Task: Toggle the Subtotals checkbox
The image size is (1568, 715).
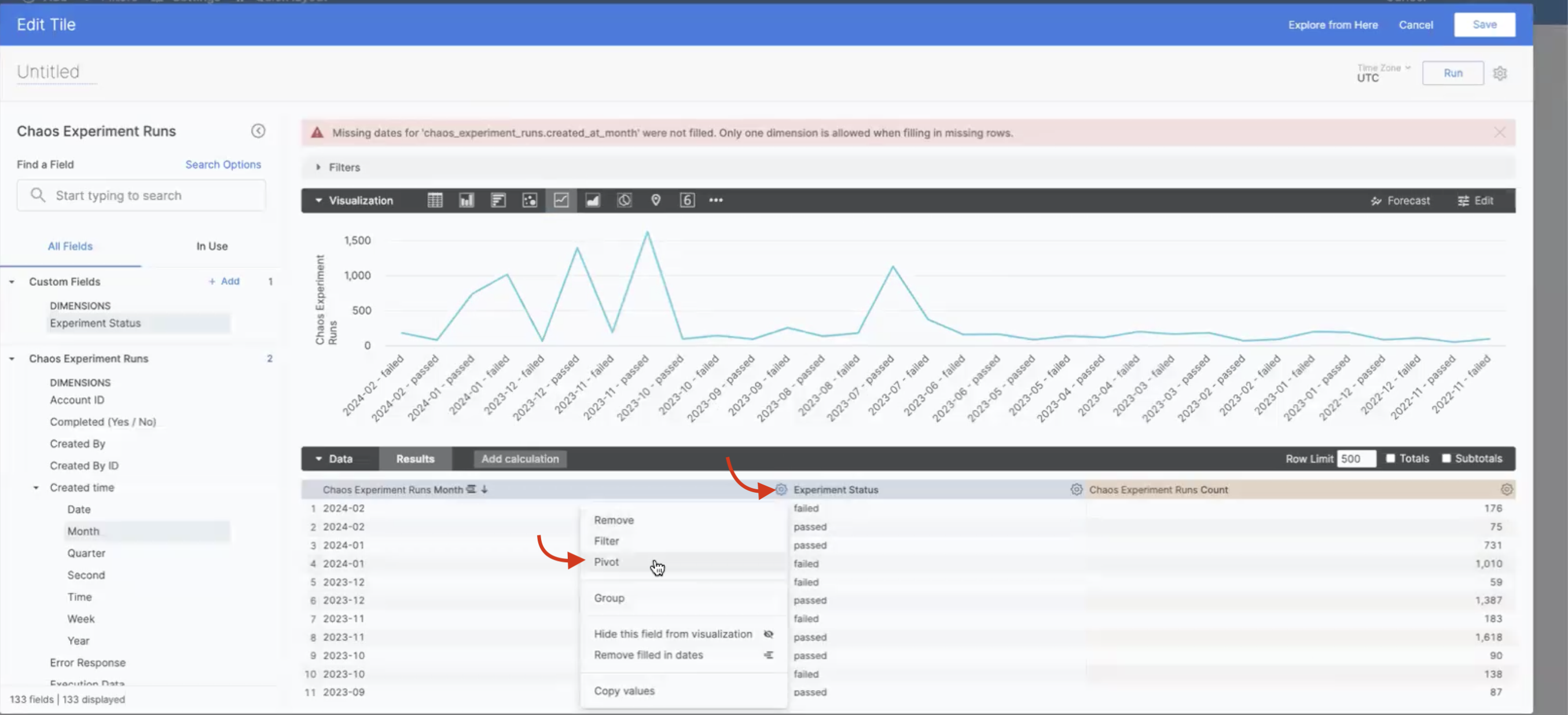Action: [x=1446, y=459]
